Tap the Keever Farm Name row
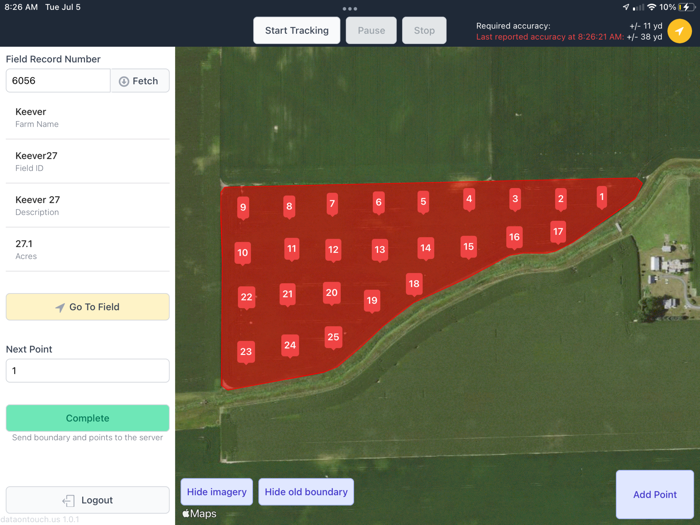 coord(88,117)
